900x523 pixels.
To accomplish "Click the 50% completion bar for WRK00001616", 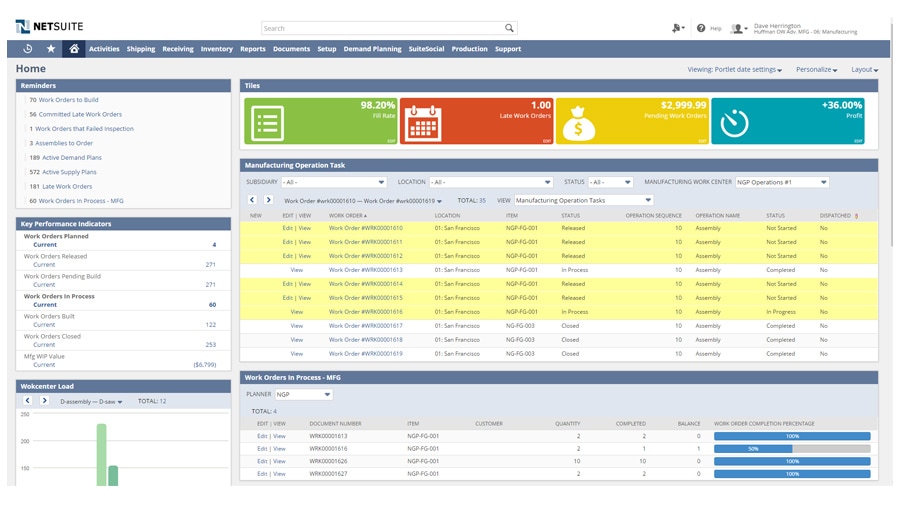I will [792, 449].
